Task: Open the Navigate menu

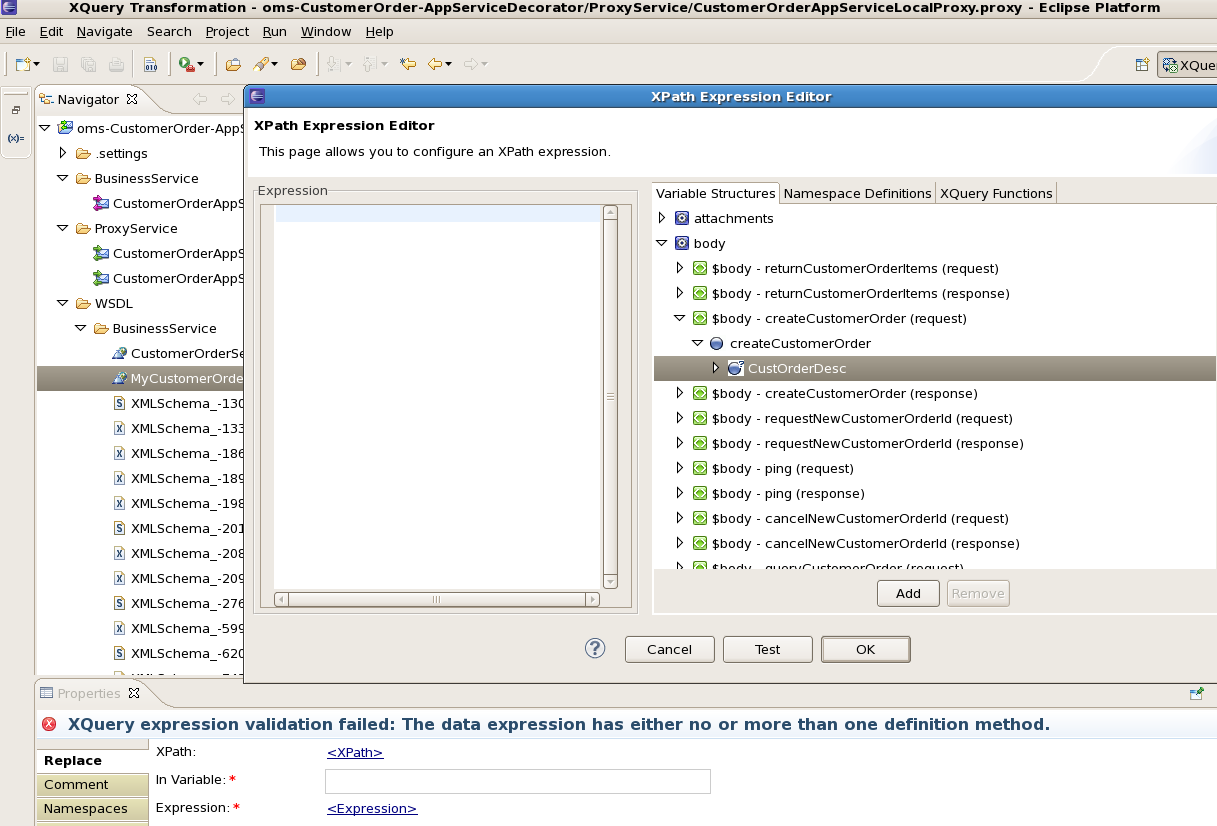Action: point(104,31)
